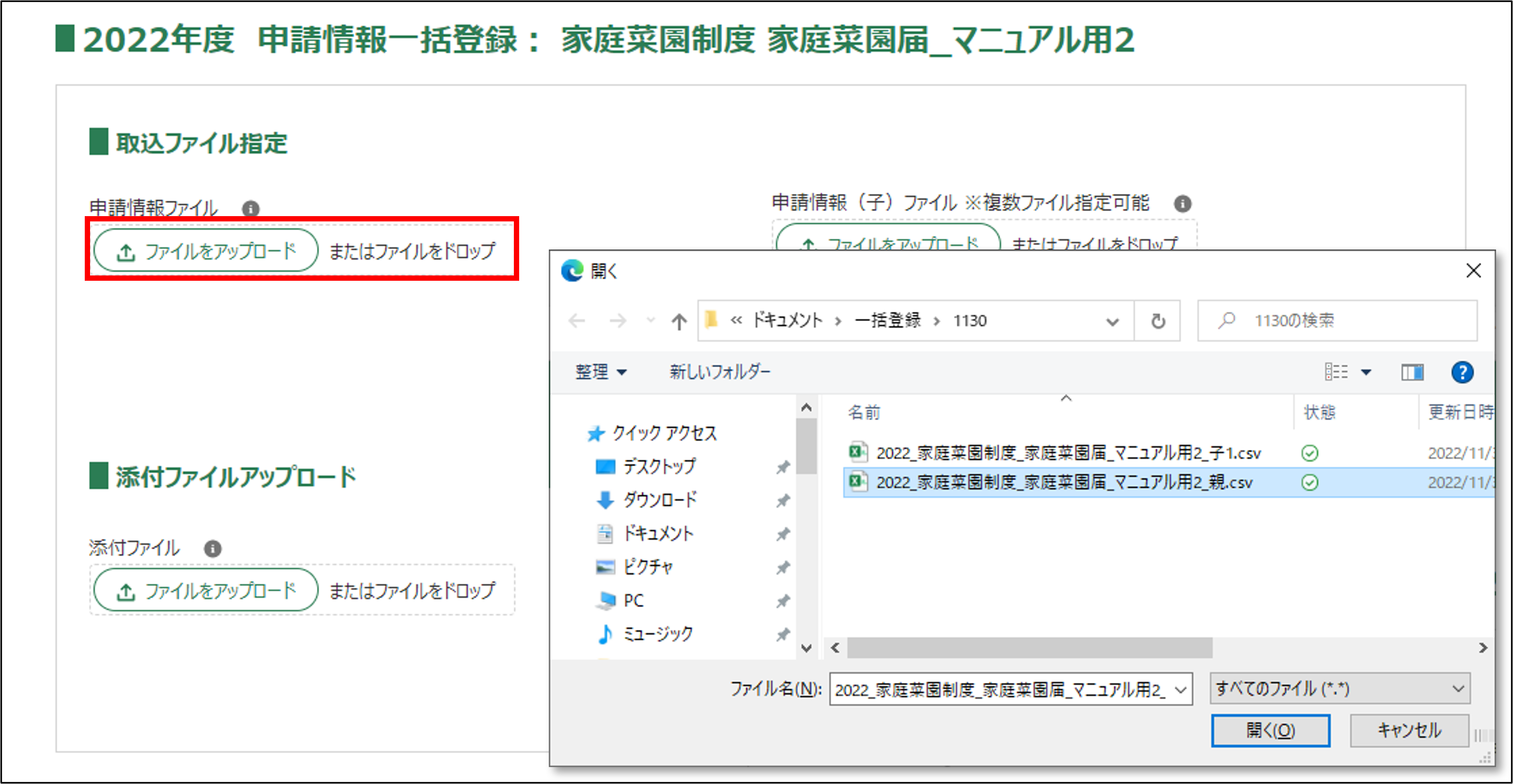Click the info icon beside 申請情報ファイル
Image resolution: width=1513 pixels, height=784 pixels.
[x=251, y=209]
